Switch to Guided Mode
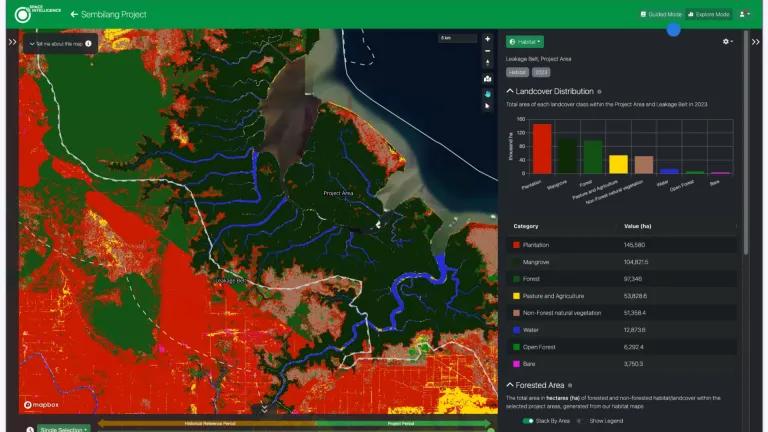768x432 pixels. tap(661, 15)
